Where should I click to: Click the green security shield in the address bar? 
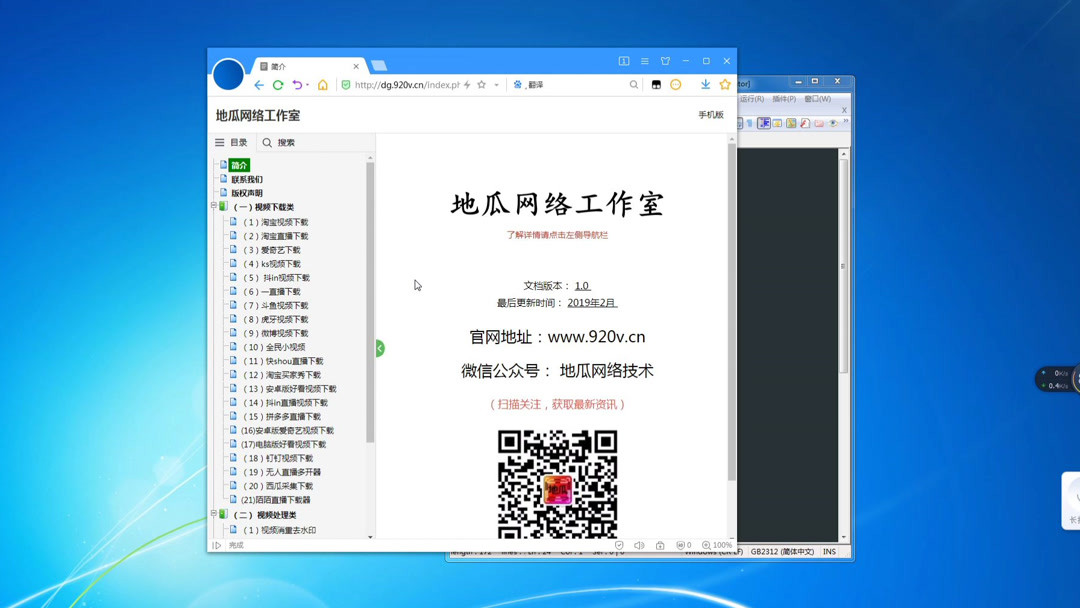[347, 84]
